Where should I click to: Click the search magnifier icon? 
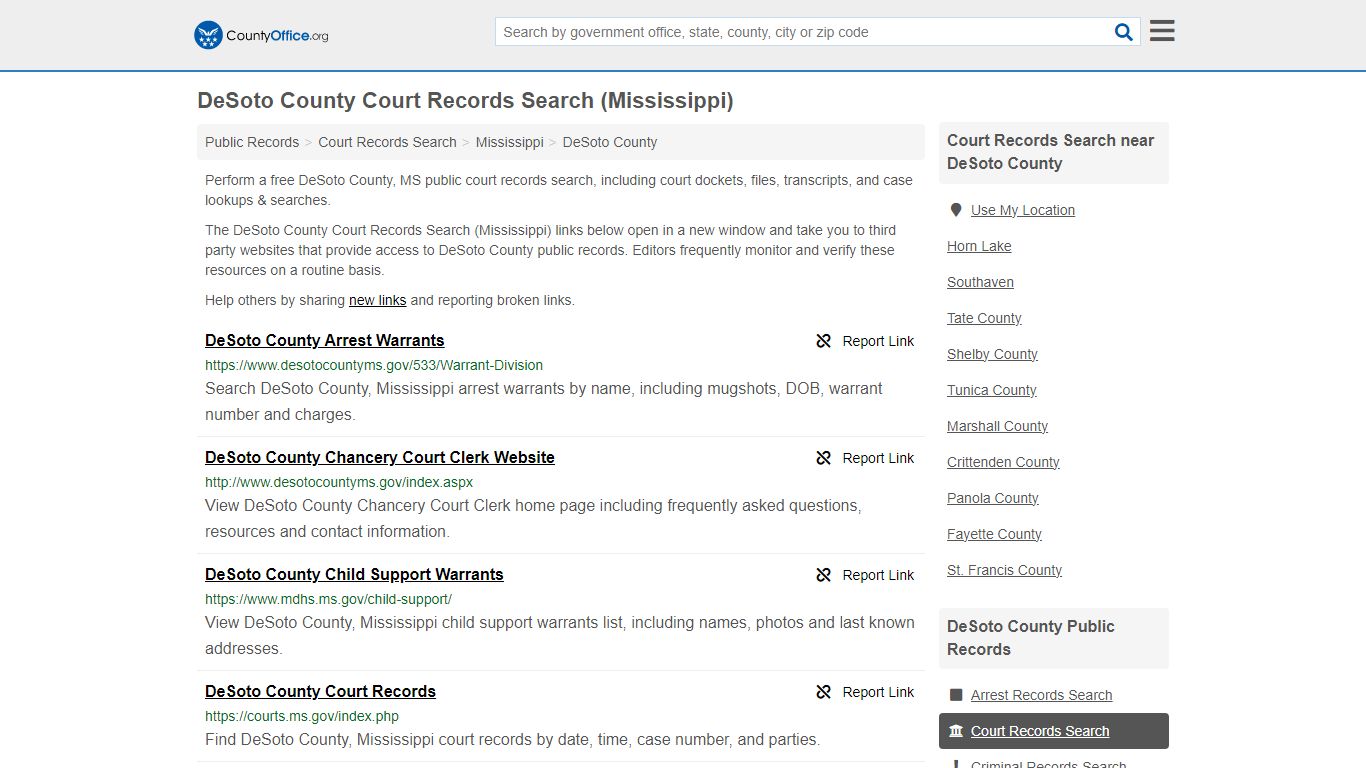click(x=1124, y=32)
